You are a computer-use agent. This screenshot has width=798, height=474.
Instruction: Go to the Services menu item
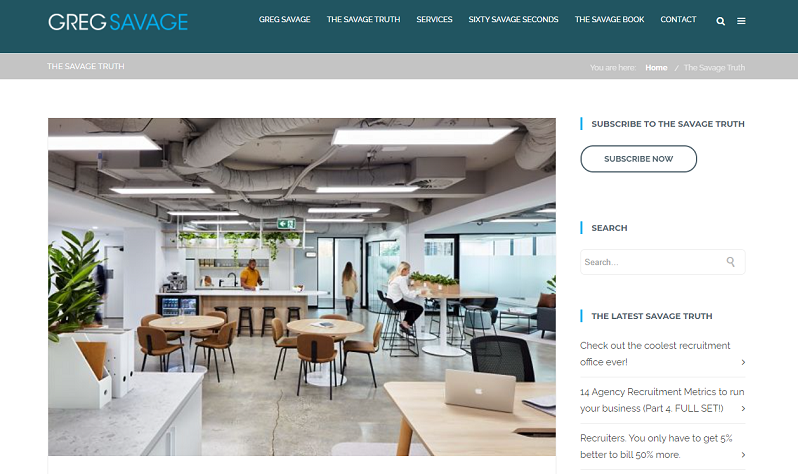coord(434,19)
